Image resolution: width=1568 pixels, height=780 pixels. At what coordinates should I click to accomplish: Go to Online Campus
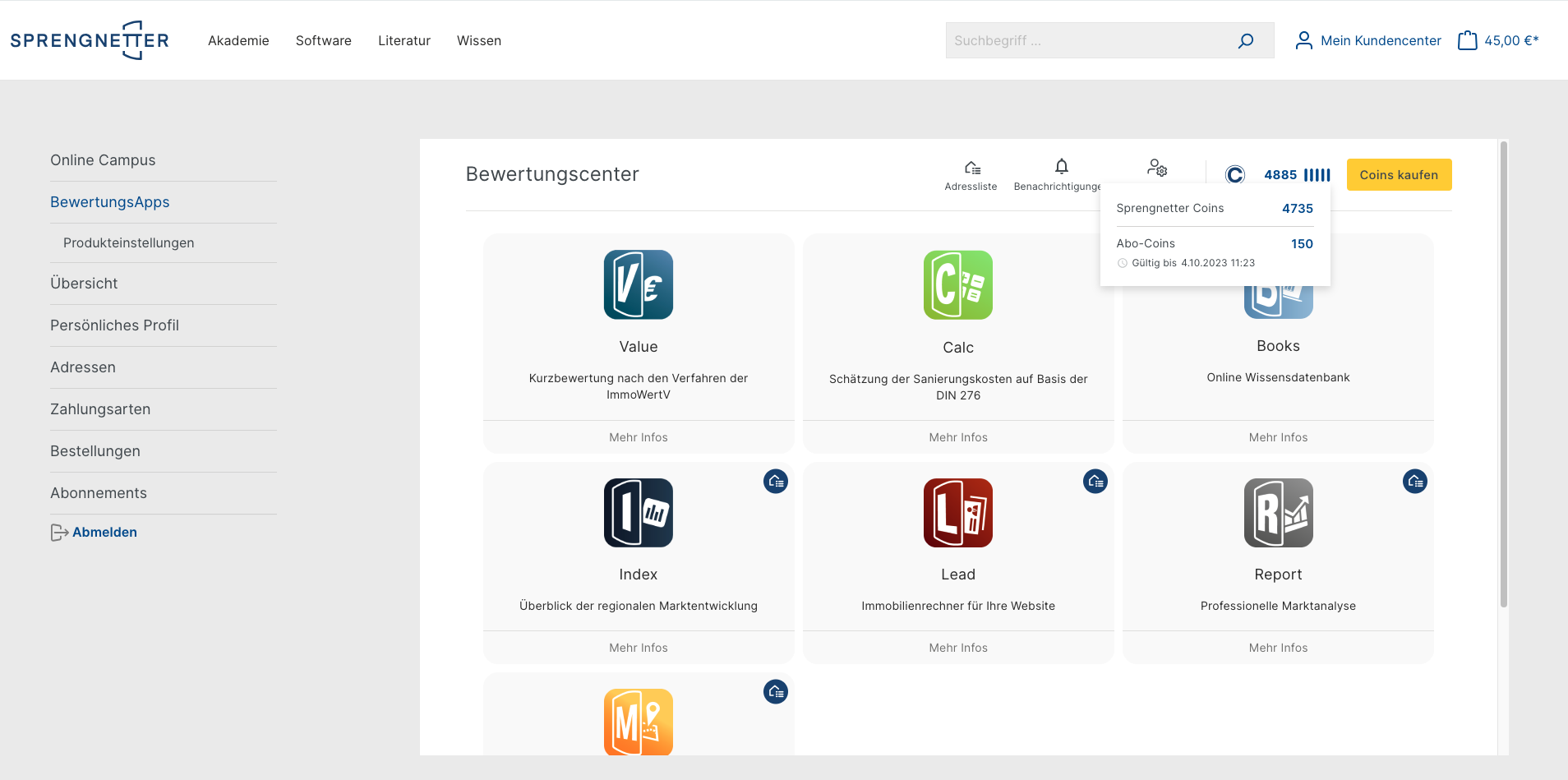click(103, 160)
